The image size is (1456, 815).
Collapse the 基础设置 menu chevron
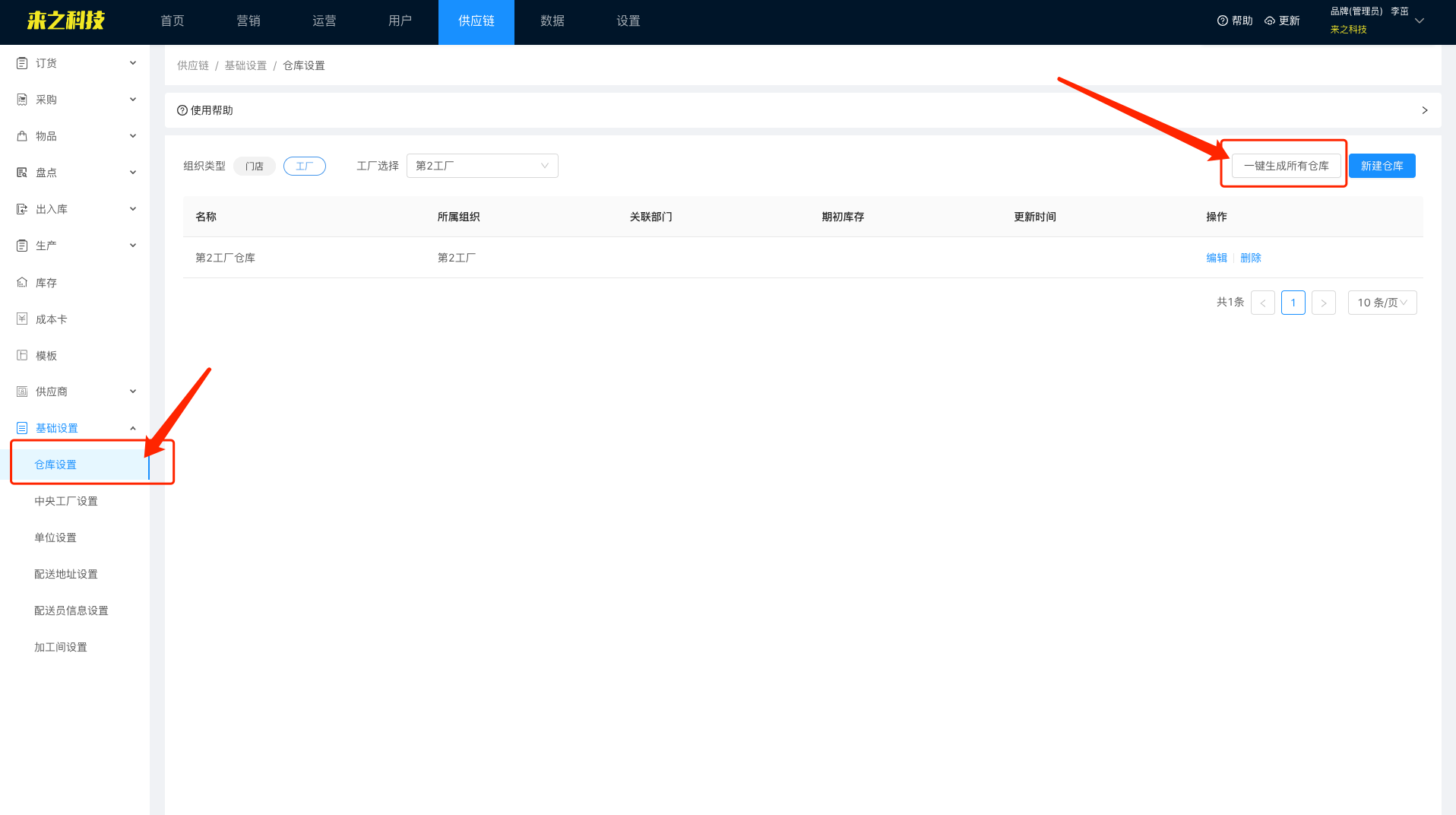point(133,428)
